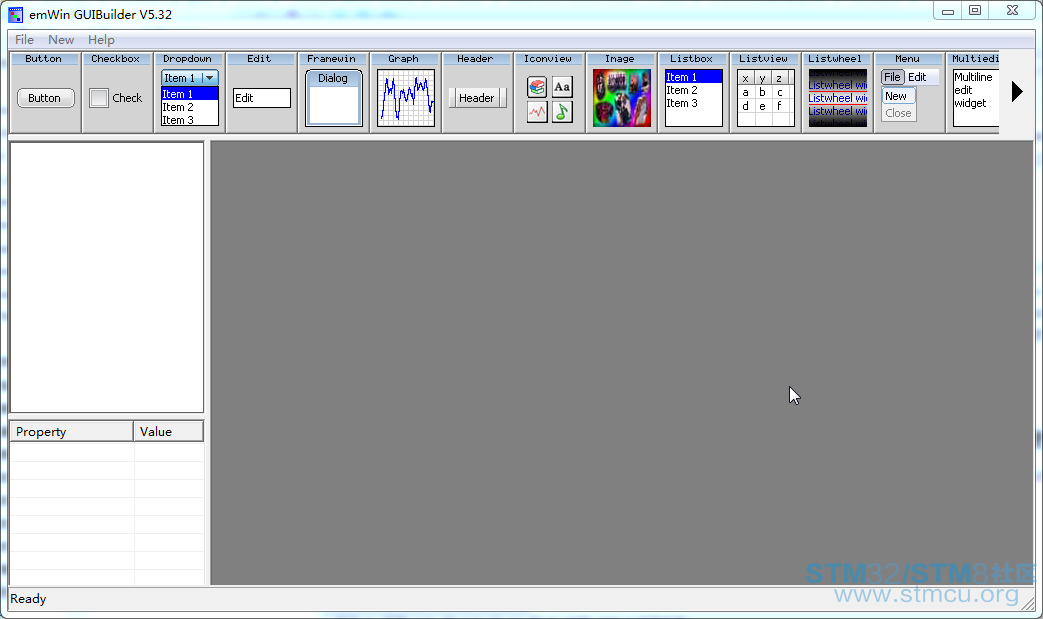Add a Header widget from the palette
The width and height of the screenshot is (1043, 619).
pyautogui.click(x=476, y=92)
